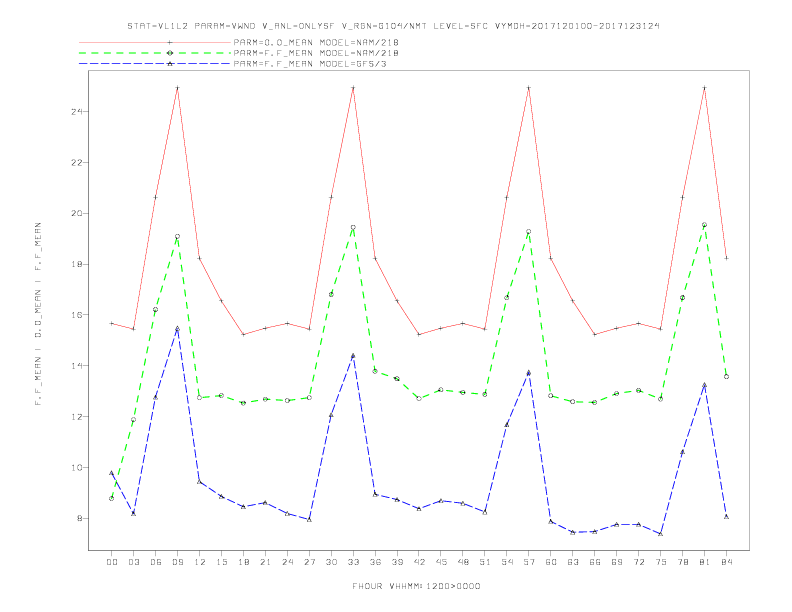The image size is (792, 612).
Task: Click x-axis tick label 54
Action: [507, 562]
